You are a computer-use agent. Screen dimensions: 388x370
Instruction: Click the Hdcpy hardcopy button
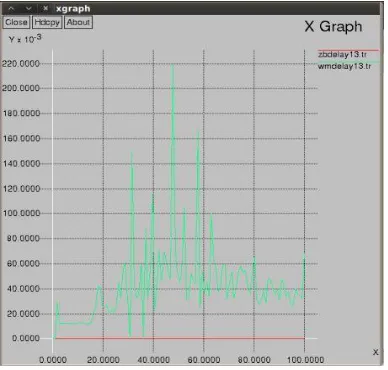pyautogui.click(x=47, y=22)
